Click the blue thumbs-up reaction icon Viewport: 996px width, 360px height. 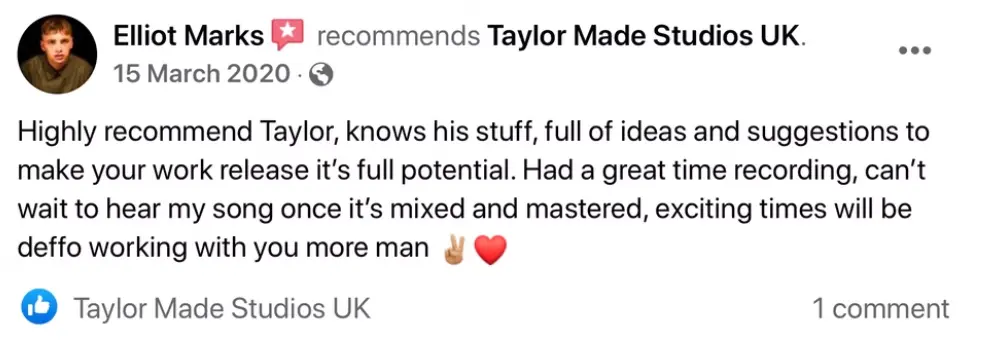click(x=39, y=307)
